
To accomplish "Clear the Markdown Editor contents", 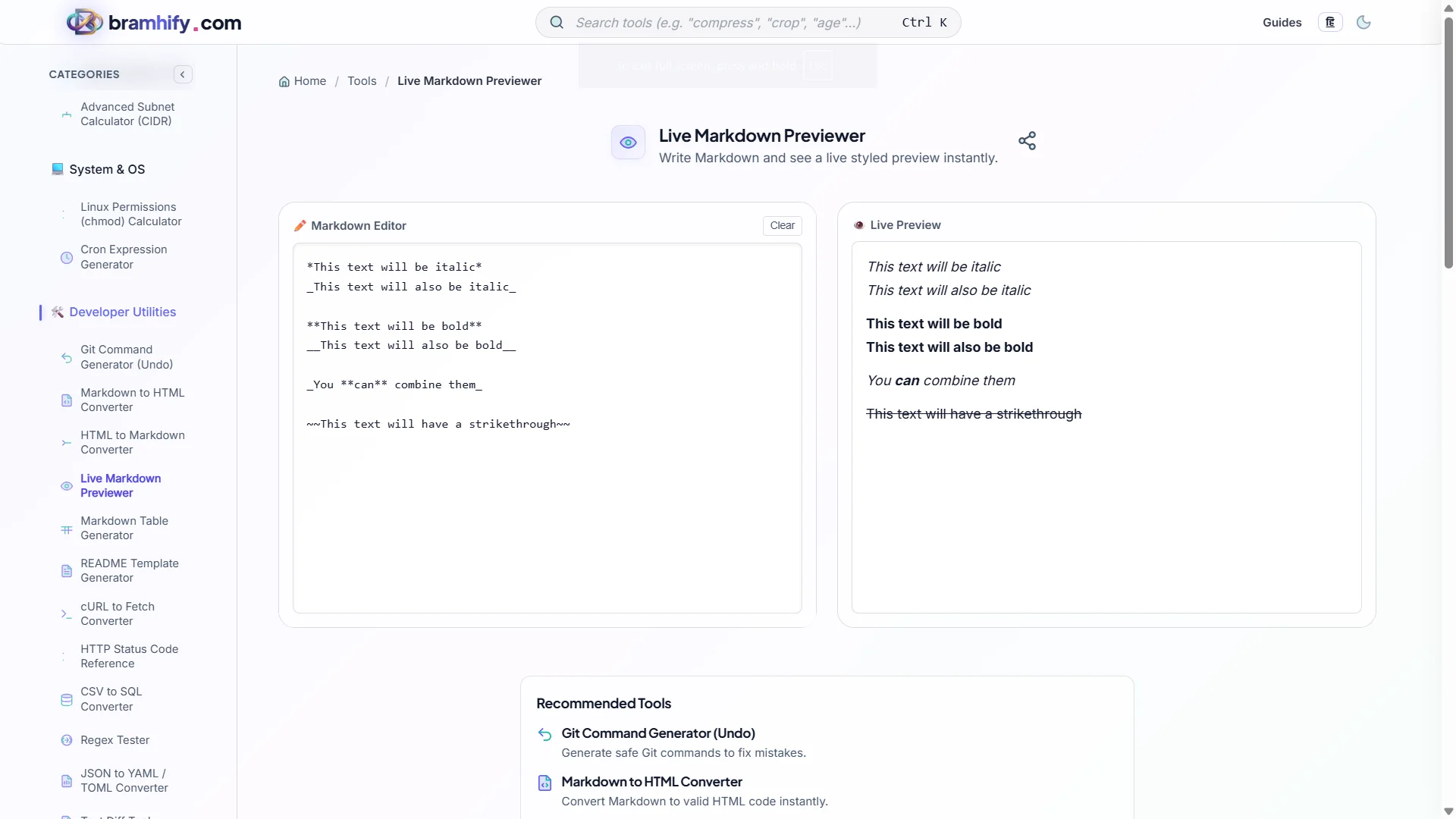I will click(782, 226).
